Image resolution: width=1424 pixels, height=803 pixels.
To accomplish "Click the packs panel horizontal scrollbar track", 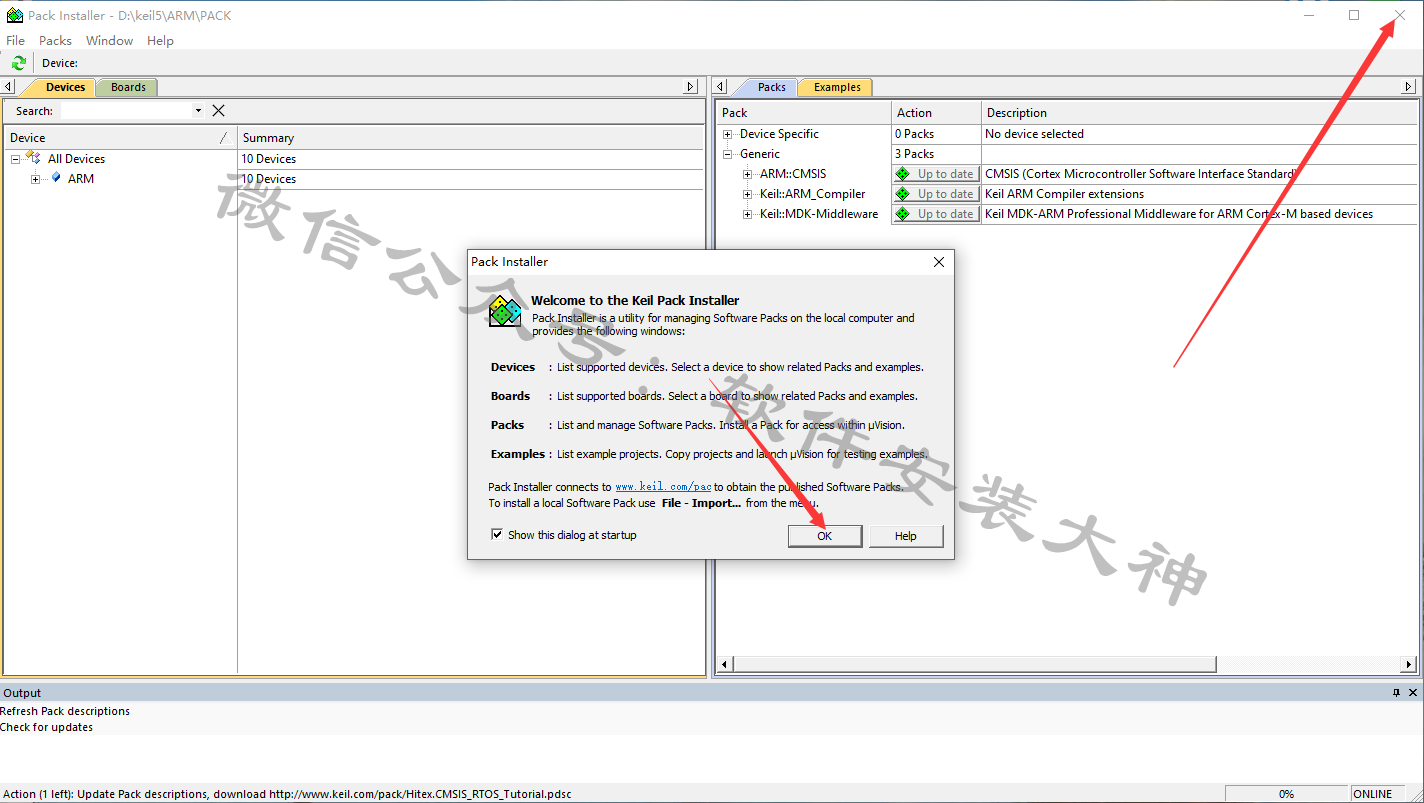I will (x=1308, y=664).
